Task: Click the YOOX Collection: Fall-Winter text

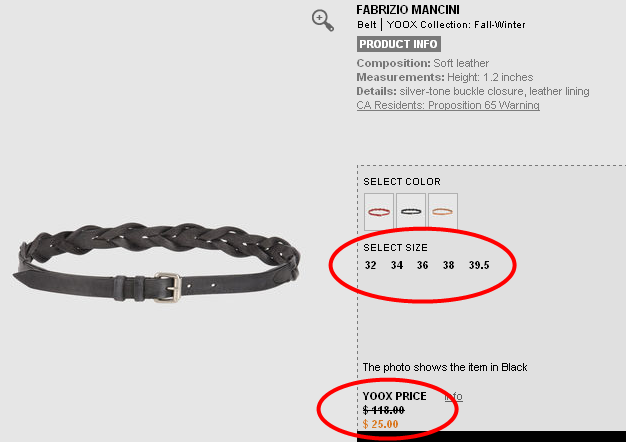Action: point(456,25)
